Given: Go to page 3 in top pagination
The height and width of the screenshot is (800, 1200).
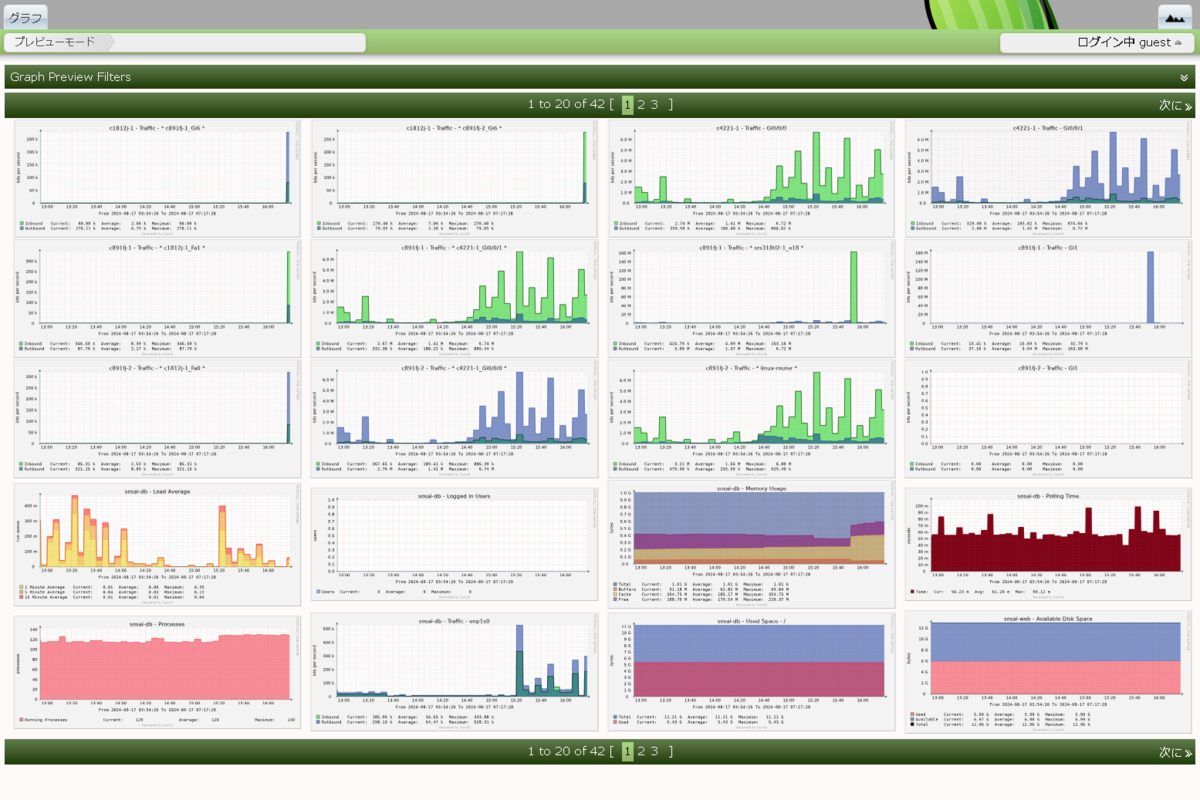Looking at the screenshot, I should 655,104.
